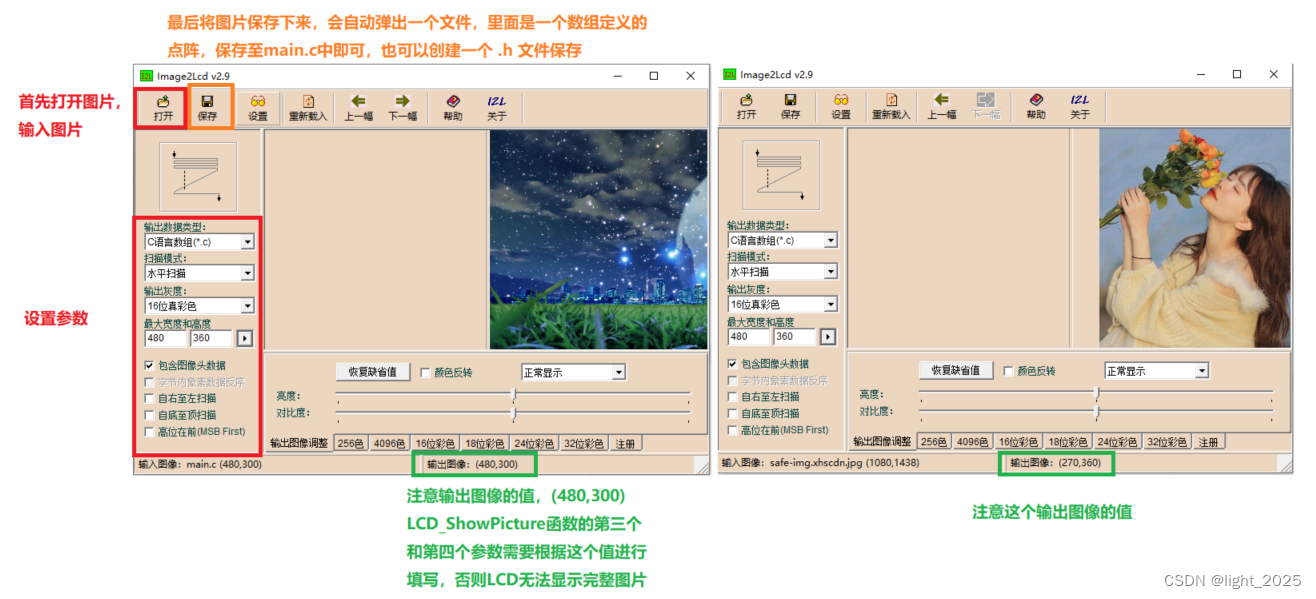
Task: Click max width field 480 in left window
Action: tap(165, 339)
